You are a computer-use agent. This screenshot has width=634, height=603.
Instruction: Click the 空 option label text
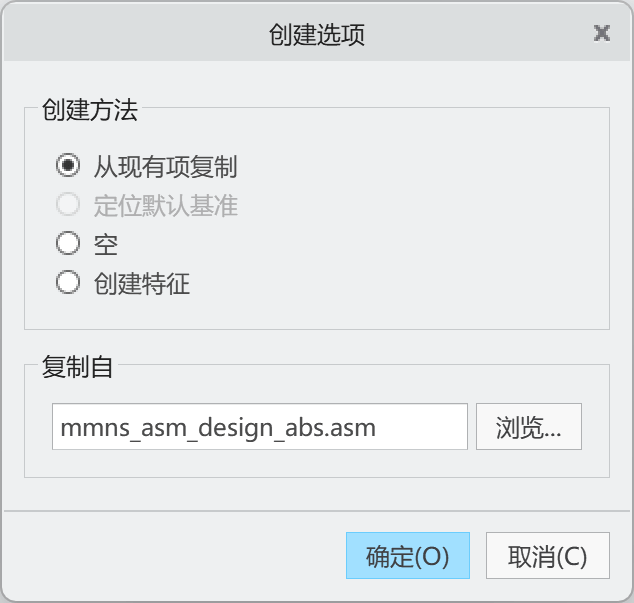coord(106,244)
